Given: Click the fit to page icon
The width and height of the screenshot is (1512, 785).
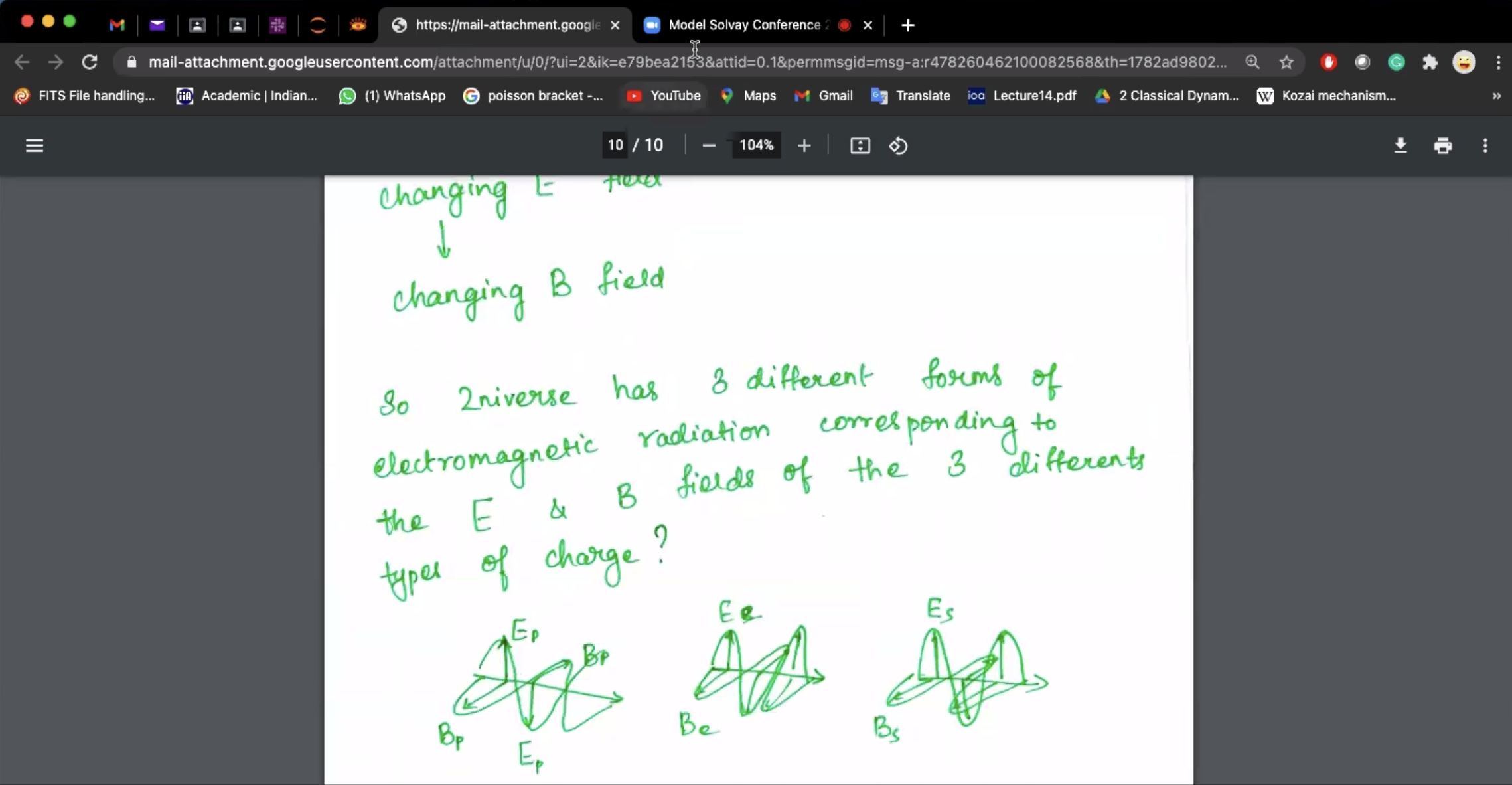Looking at the screenshot, I should (x=860, y=145).
